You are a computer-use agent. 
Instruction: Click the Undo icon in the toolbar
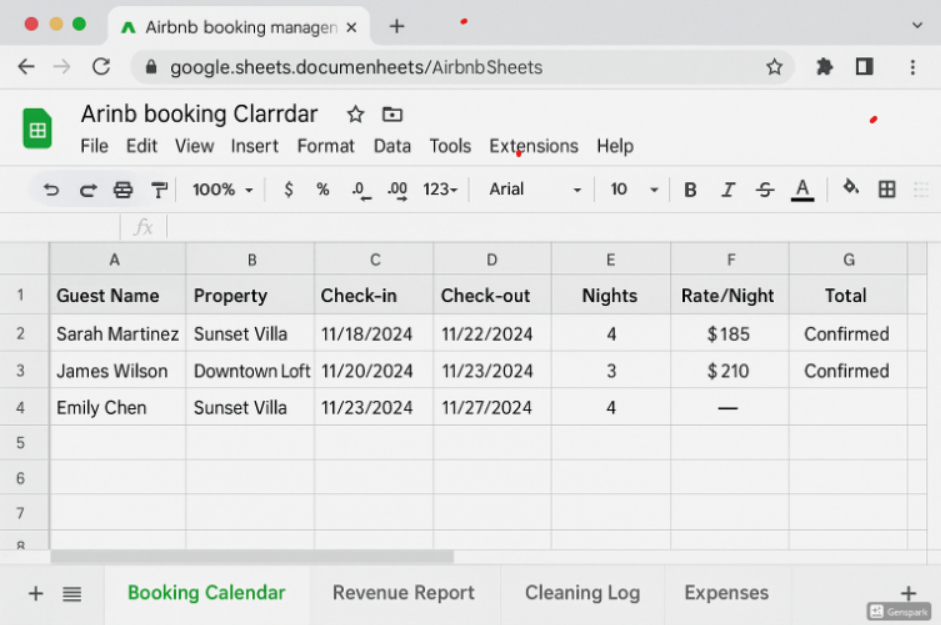(51, 190)
